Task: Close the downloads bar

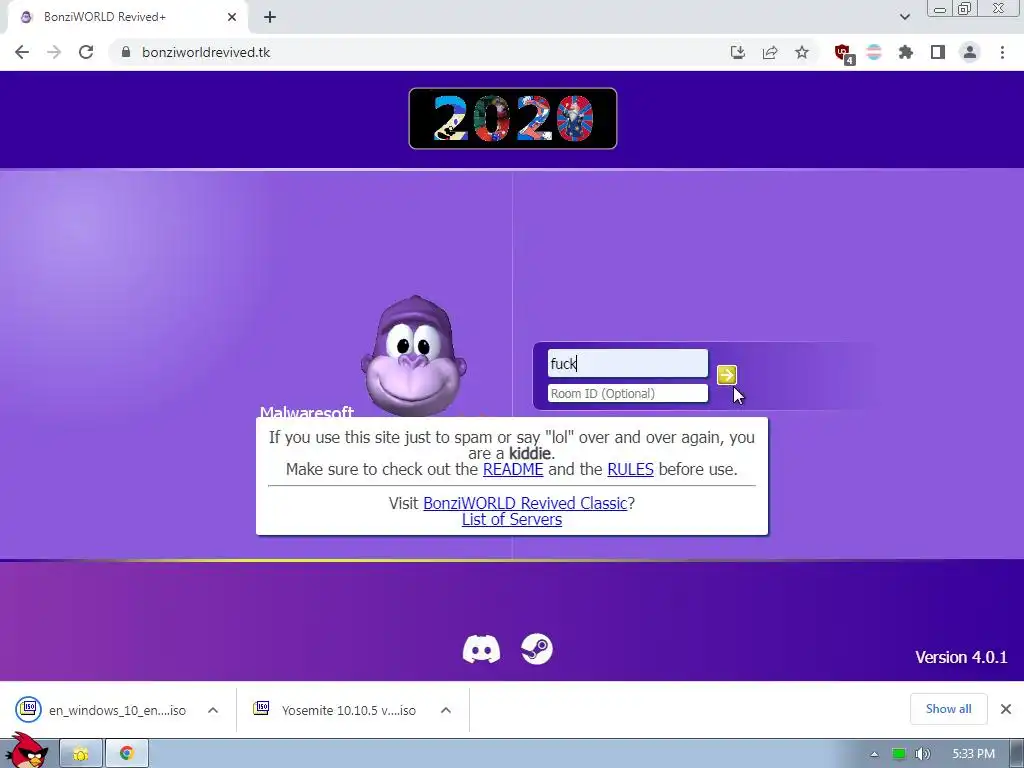Action: (x=1006, y=709)
